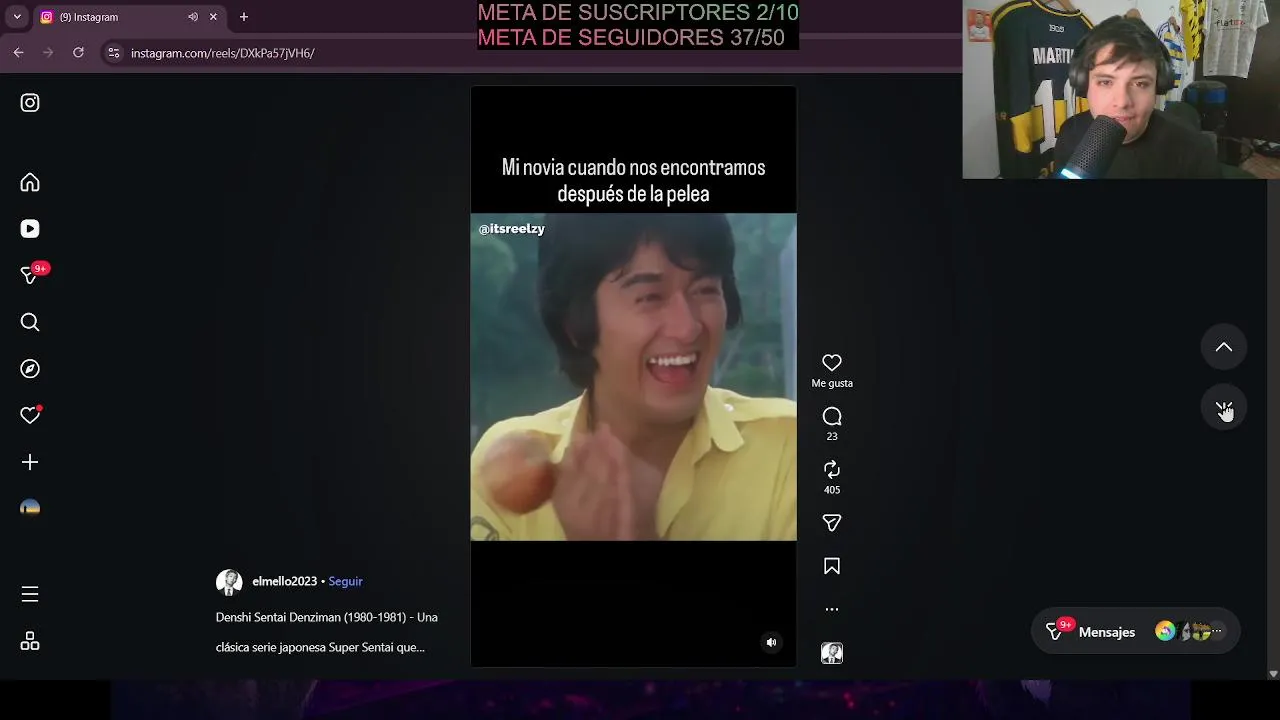Open Notifications heart in sidebar

pos(30,415)
